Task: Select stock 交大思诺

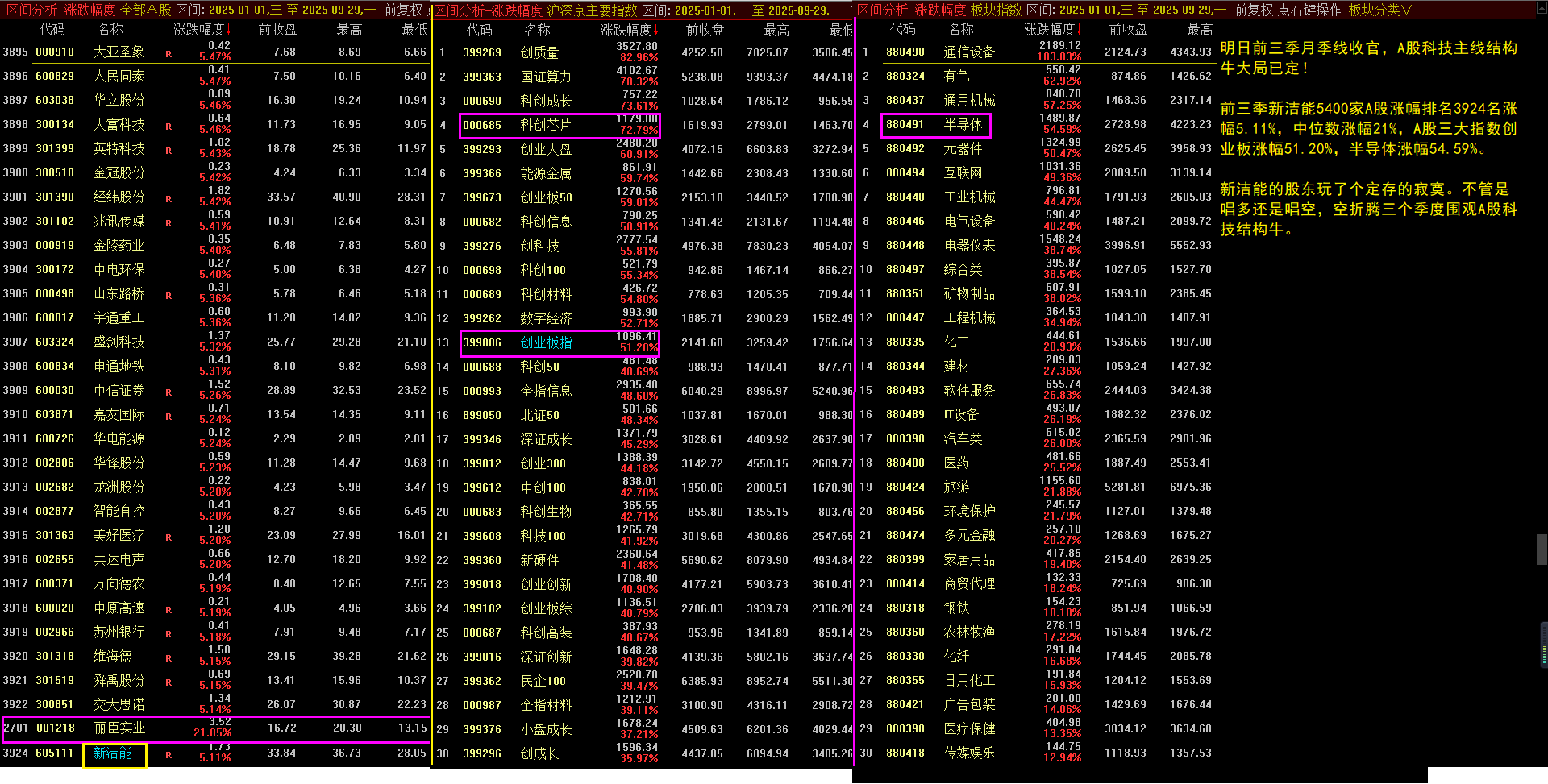Action: pyautogui.click(x=119, y=704)
